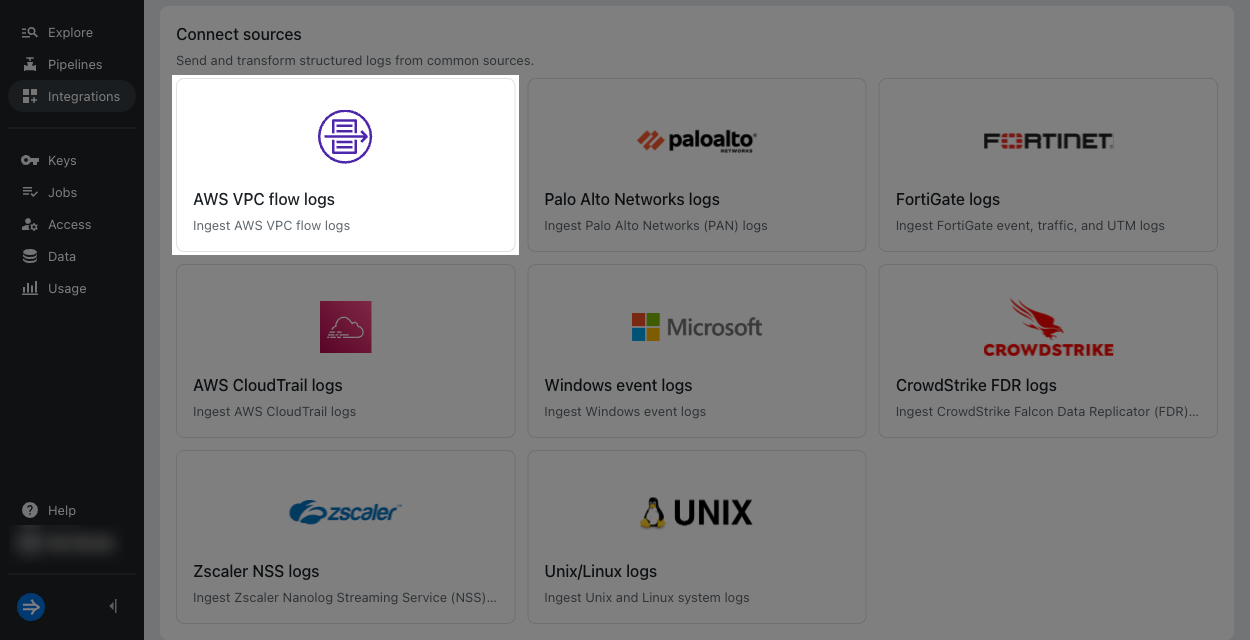The height and width of the screenshot is (640, 1250).
Task: Click the blue arrow logo icon
Action: pos(31,606)
